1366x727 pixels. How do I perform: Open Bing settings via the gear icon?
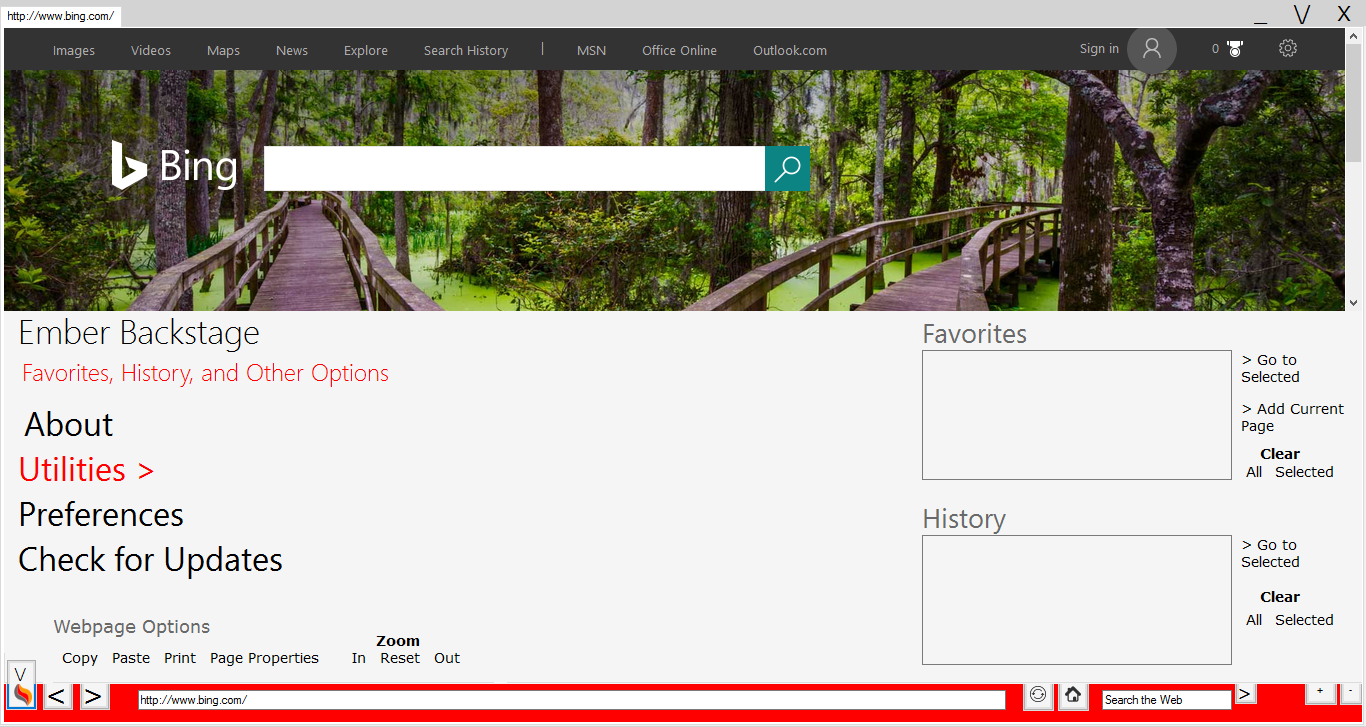[1287, 47]
